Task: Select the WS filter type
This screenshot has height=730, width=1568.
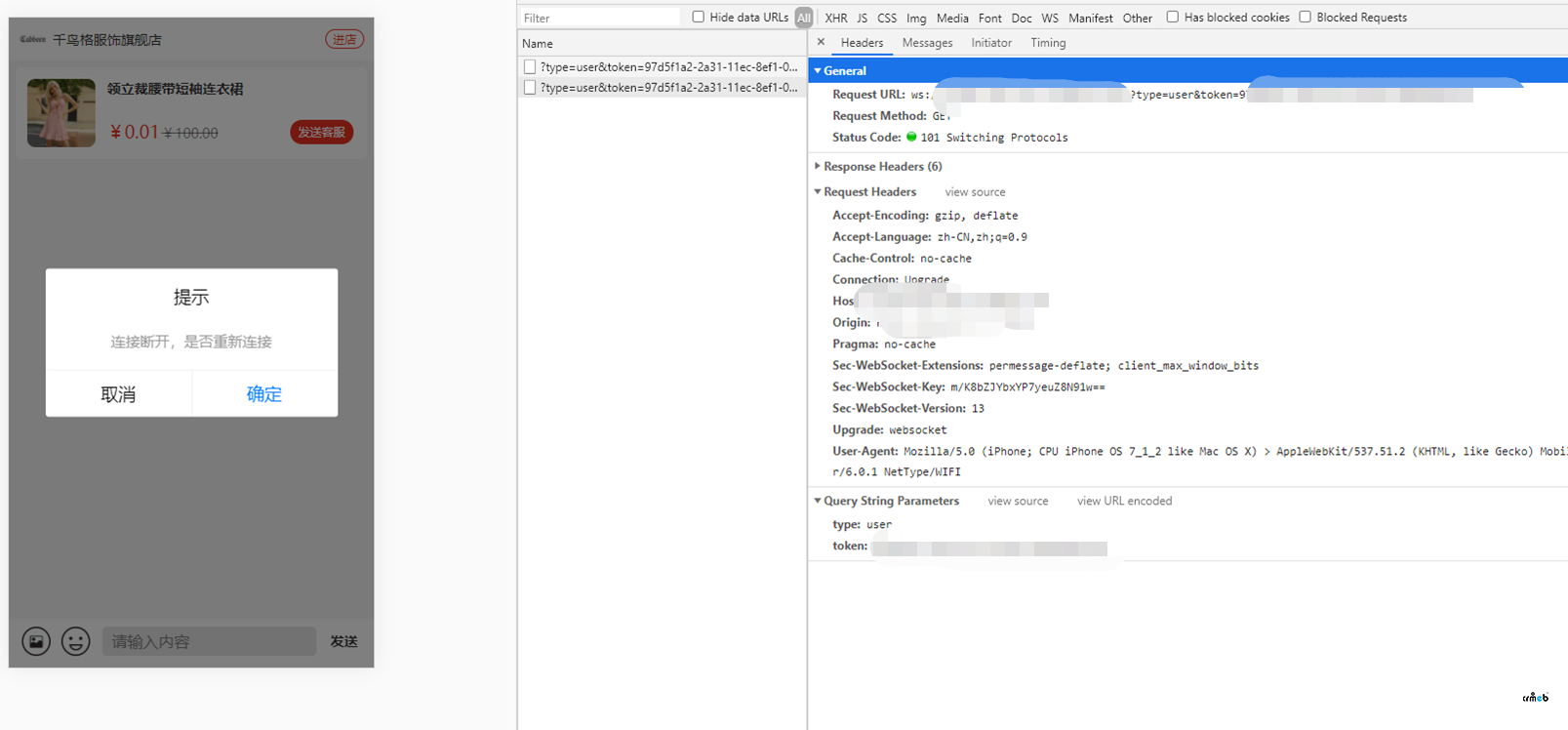Action: (1049, 18)
